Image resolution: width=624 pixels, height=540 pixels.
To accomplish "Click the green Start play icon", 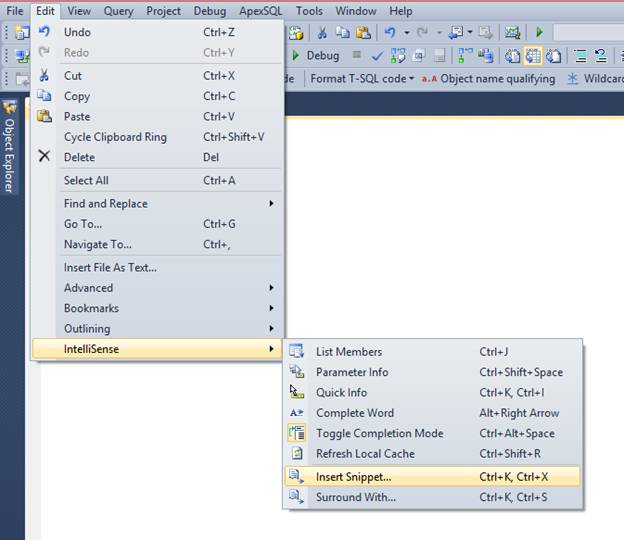I will coord(539,32).
